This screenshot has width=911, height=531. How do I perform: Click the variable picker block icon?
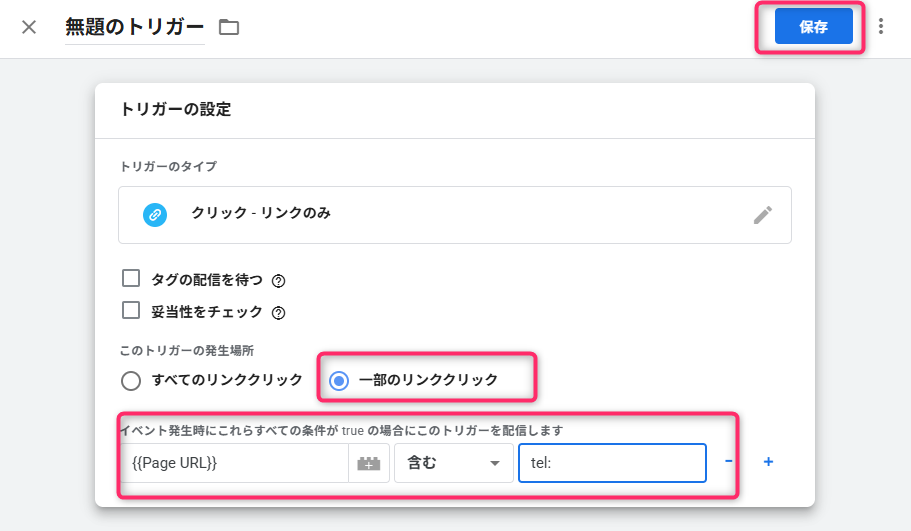click(369, 464)
